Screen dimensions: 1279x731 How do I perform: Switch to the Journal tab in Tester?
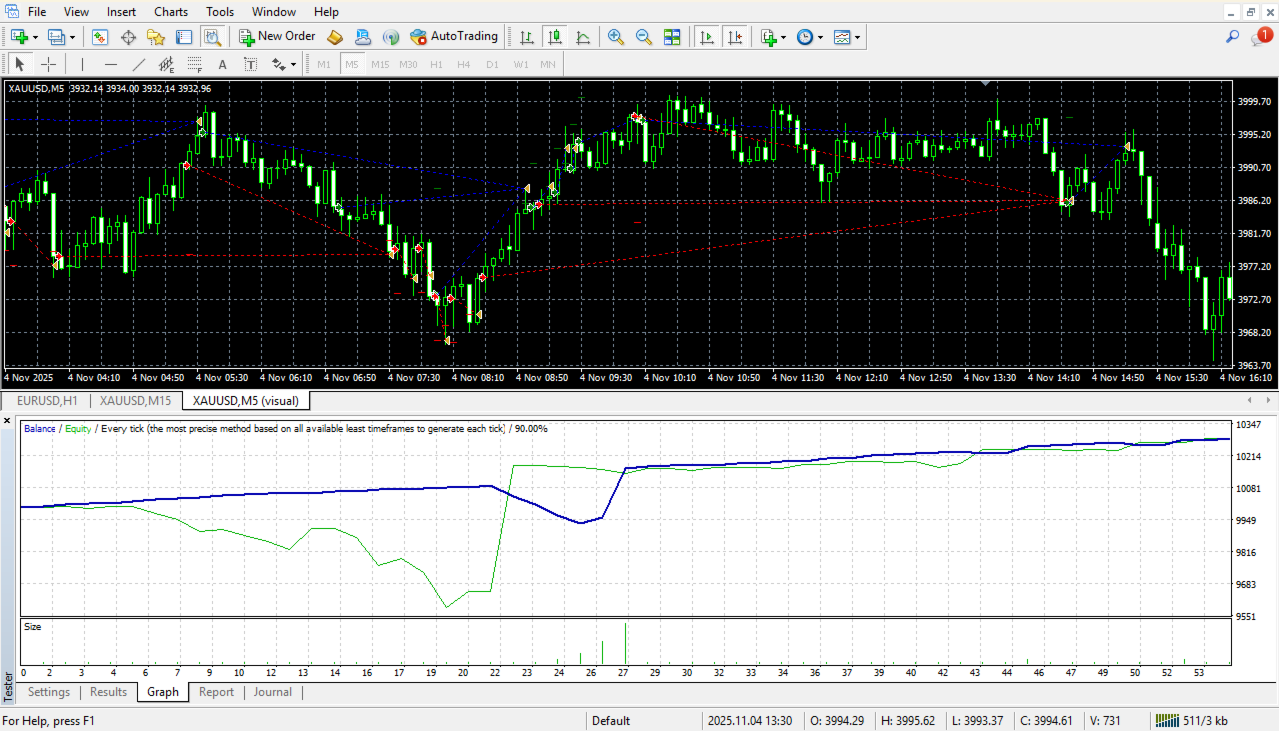(272, 692)
